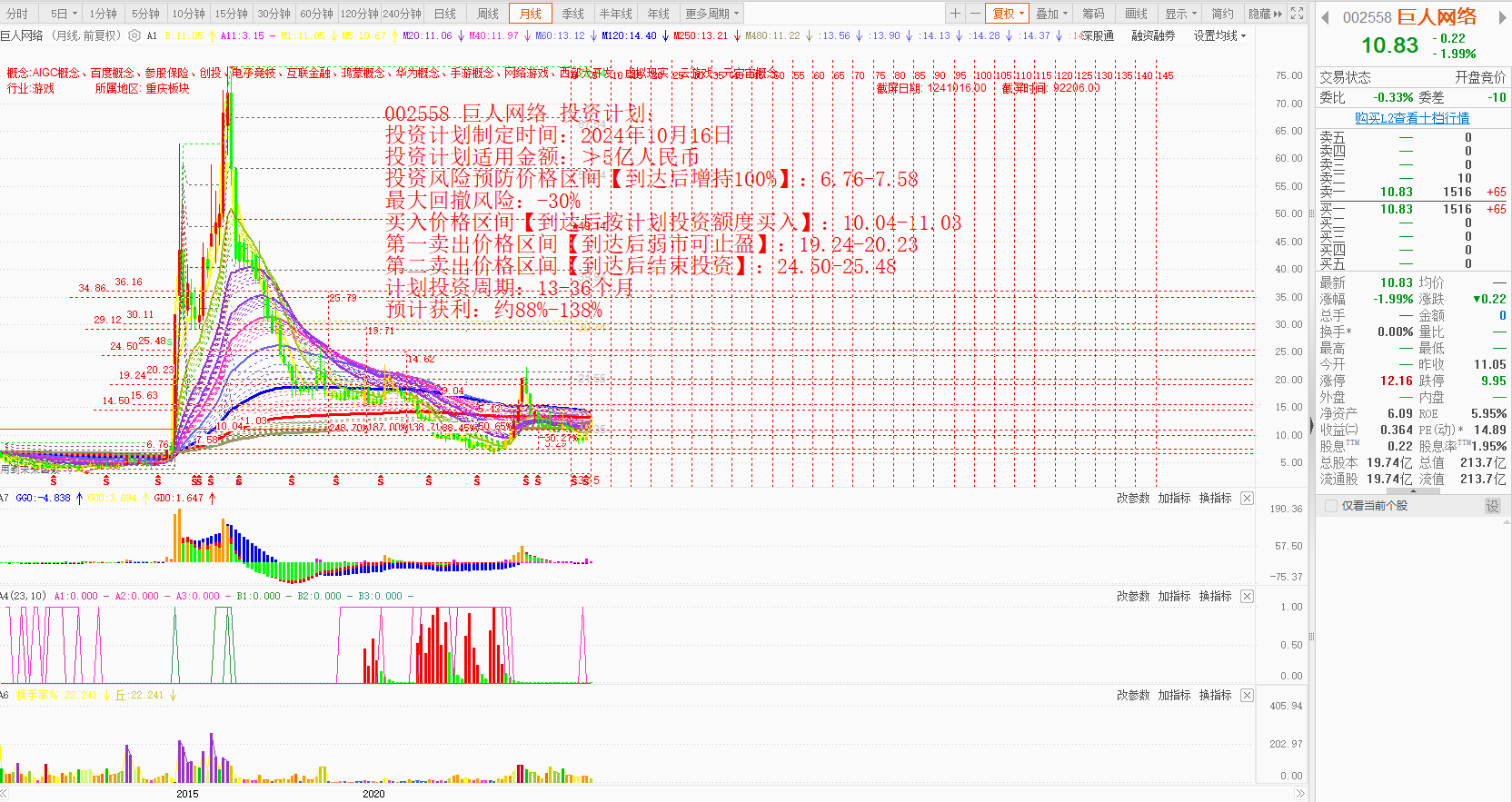Click the zoom in plus icon
Viewport: 1512px width, 802px height.
(x=955, y=14)
